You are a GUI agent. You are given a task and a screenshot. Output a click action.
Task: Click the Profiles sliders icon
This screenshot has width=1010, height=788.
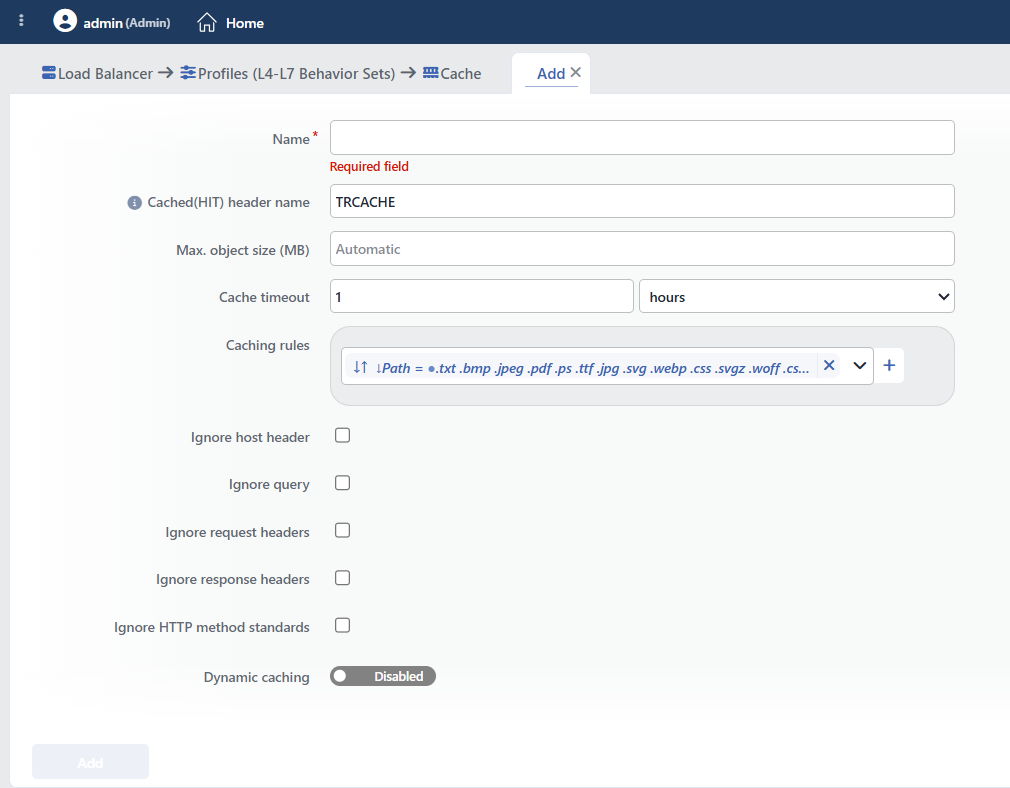tap(187, 73)
